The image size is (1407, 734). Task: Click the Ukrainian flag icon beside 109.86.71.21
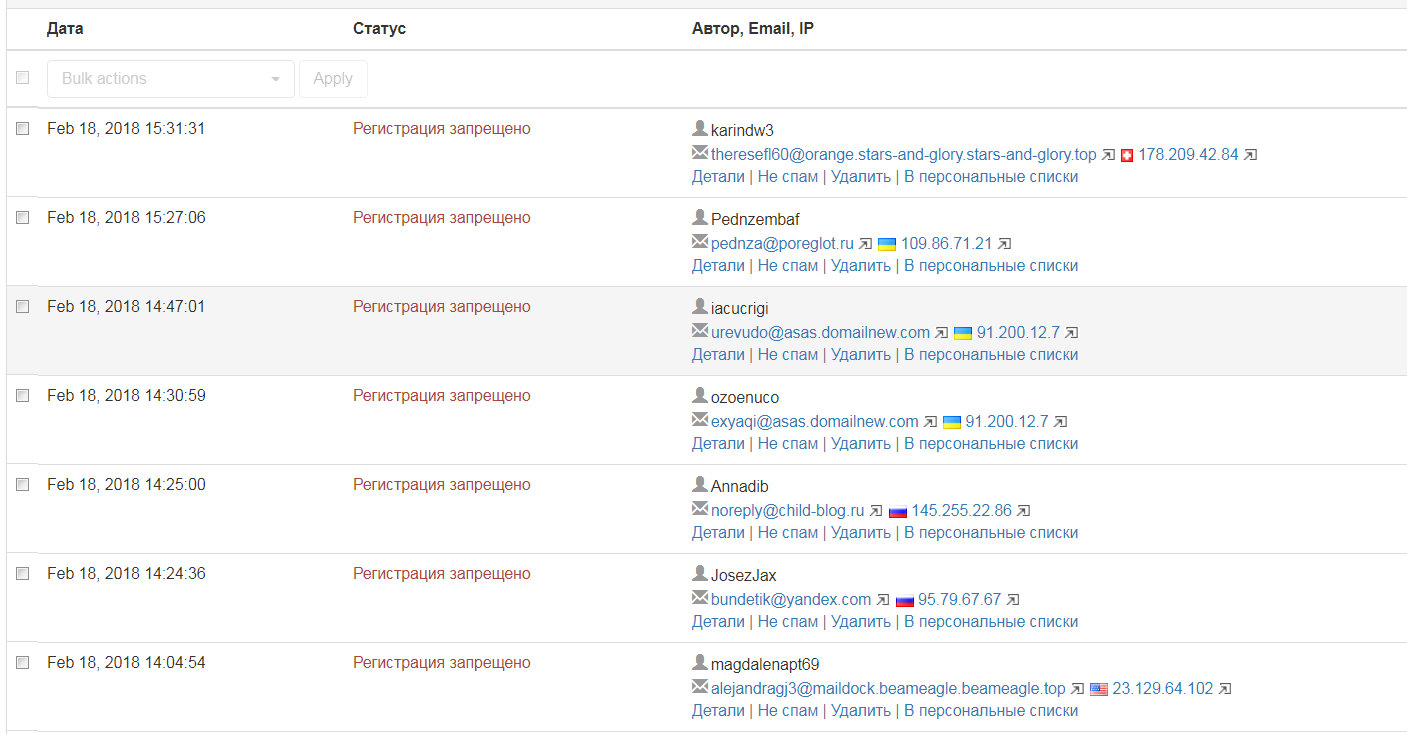tap(887, 244)
